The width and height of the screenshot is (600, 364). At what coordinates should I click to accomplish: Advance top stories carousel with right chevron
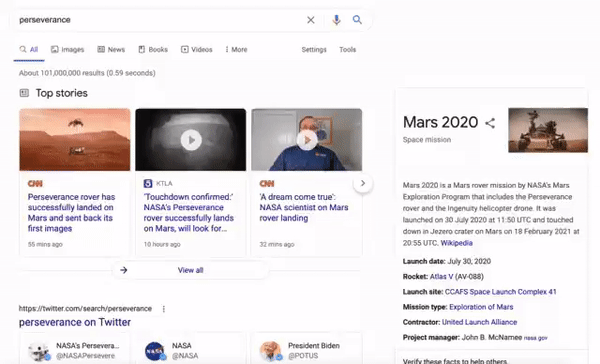click(x=363, y=183)
